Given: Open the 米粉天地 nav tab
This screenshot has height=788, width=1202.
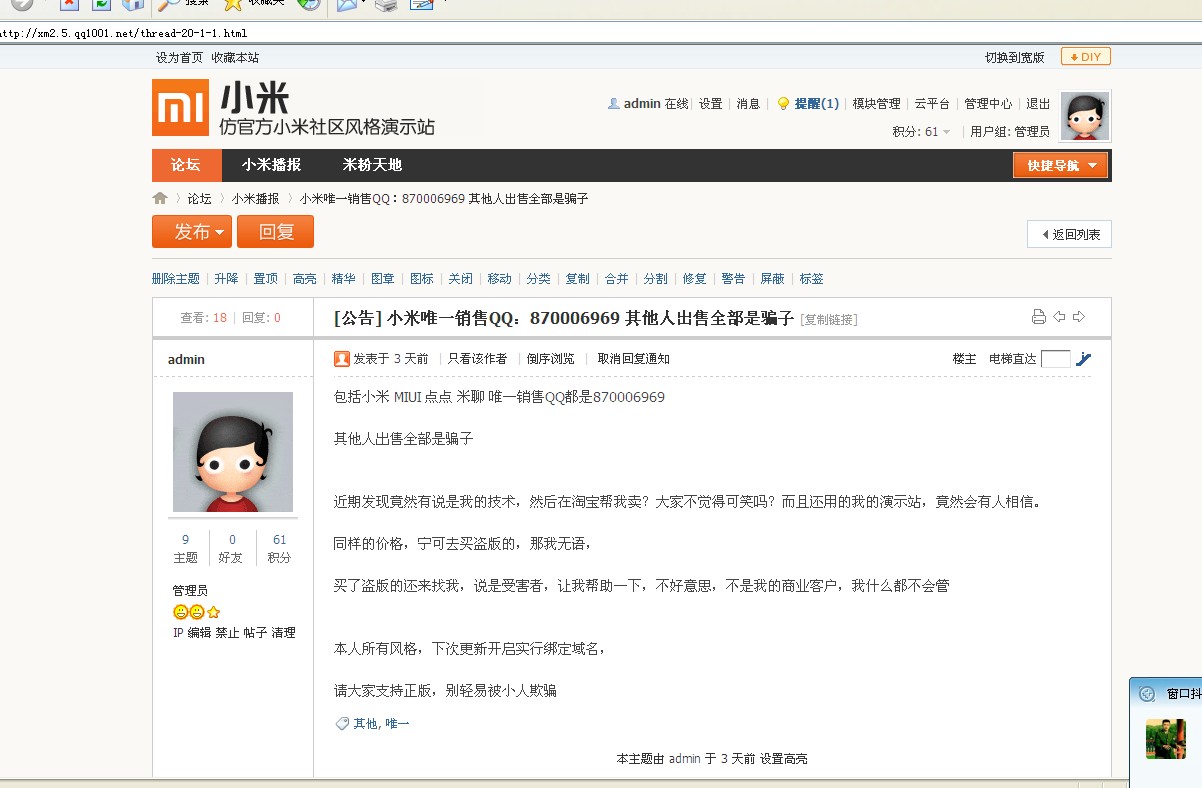Looking at the screenshot, I should (372, 165).
